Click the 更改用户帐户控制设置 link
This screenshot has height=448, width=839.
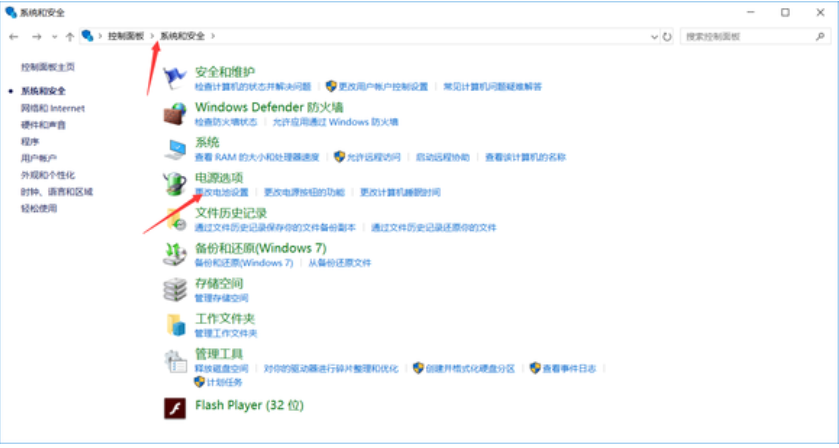coord(382,87)
